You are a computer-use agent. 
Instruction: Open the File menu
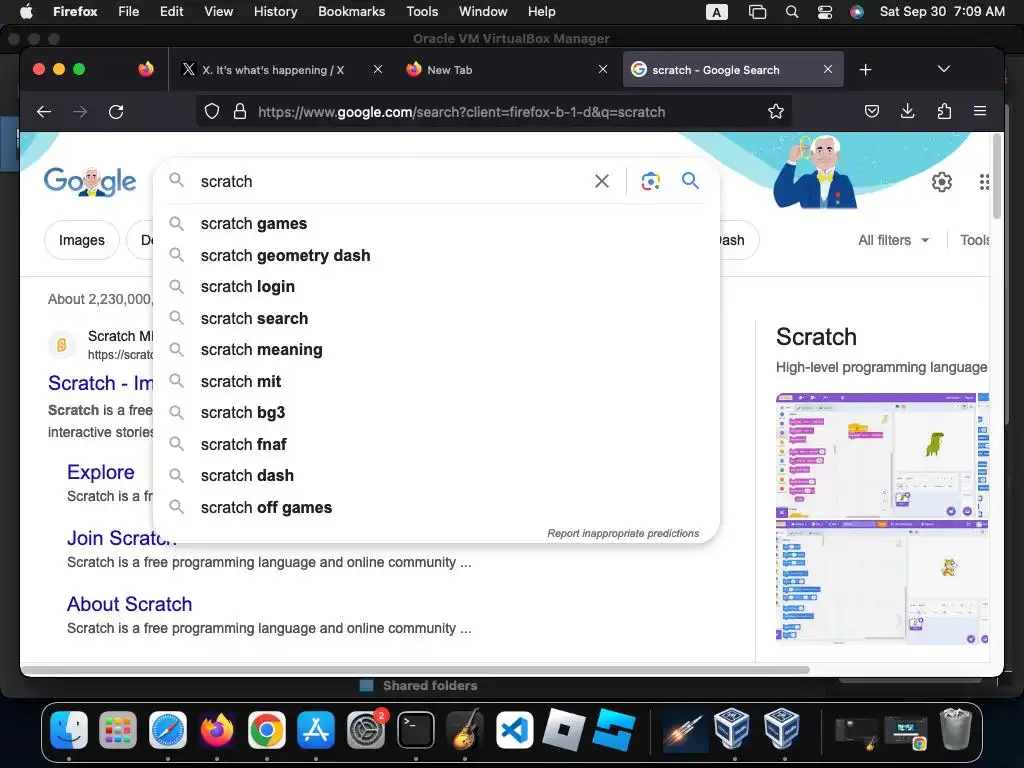pos(129,12)
